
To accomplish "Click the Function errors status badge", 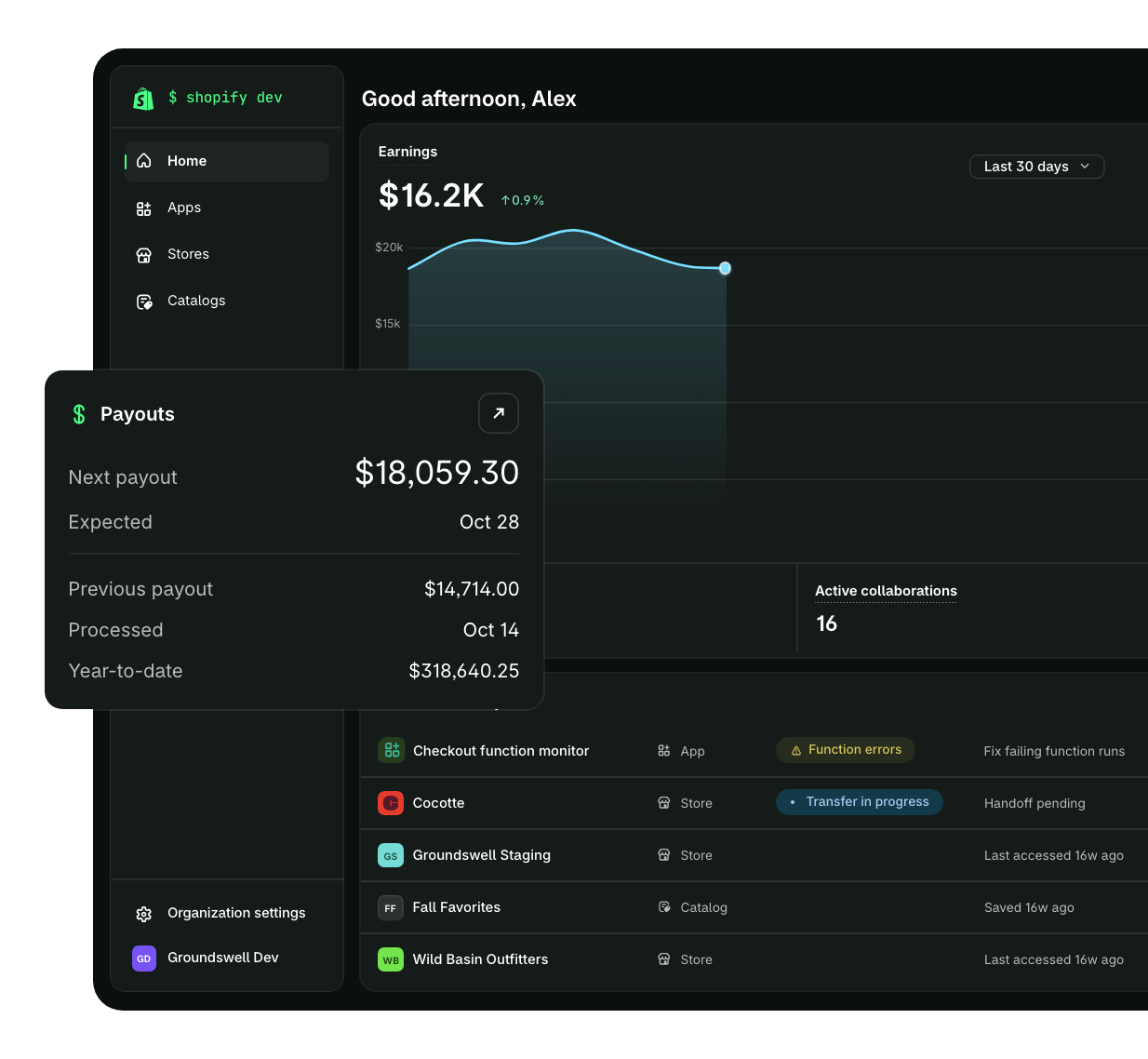I will 846,750.
